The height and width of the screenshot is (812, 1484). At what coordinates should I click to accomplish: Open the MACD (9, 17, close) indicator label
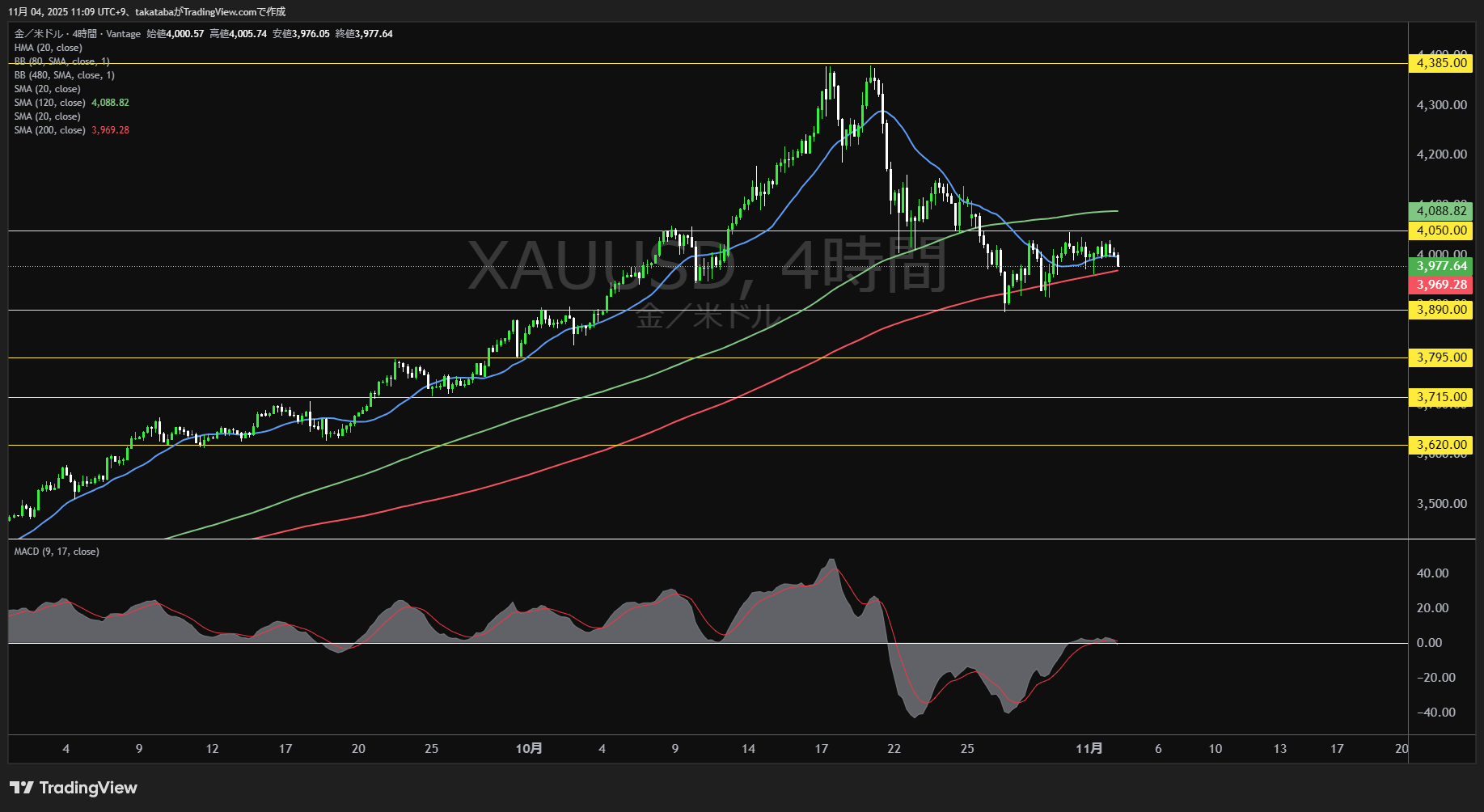[57, 552]
